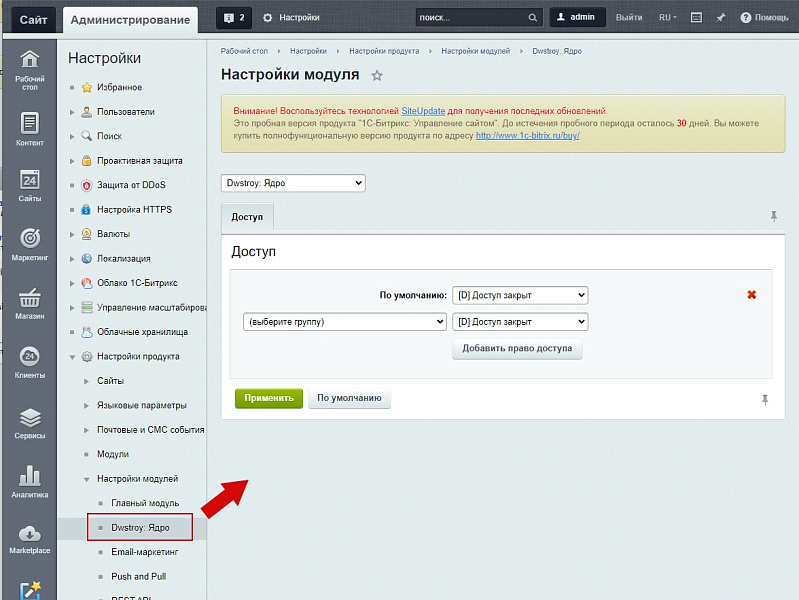Open the Рабочий стол sidebar icon
The height and width of the screenshot is (600, 799).
pos(29,68)
